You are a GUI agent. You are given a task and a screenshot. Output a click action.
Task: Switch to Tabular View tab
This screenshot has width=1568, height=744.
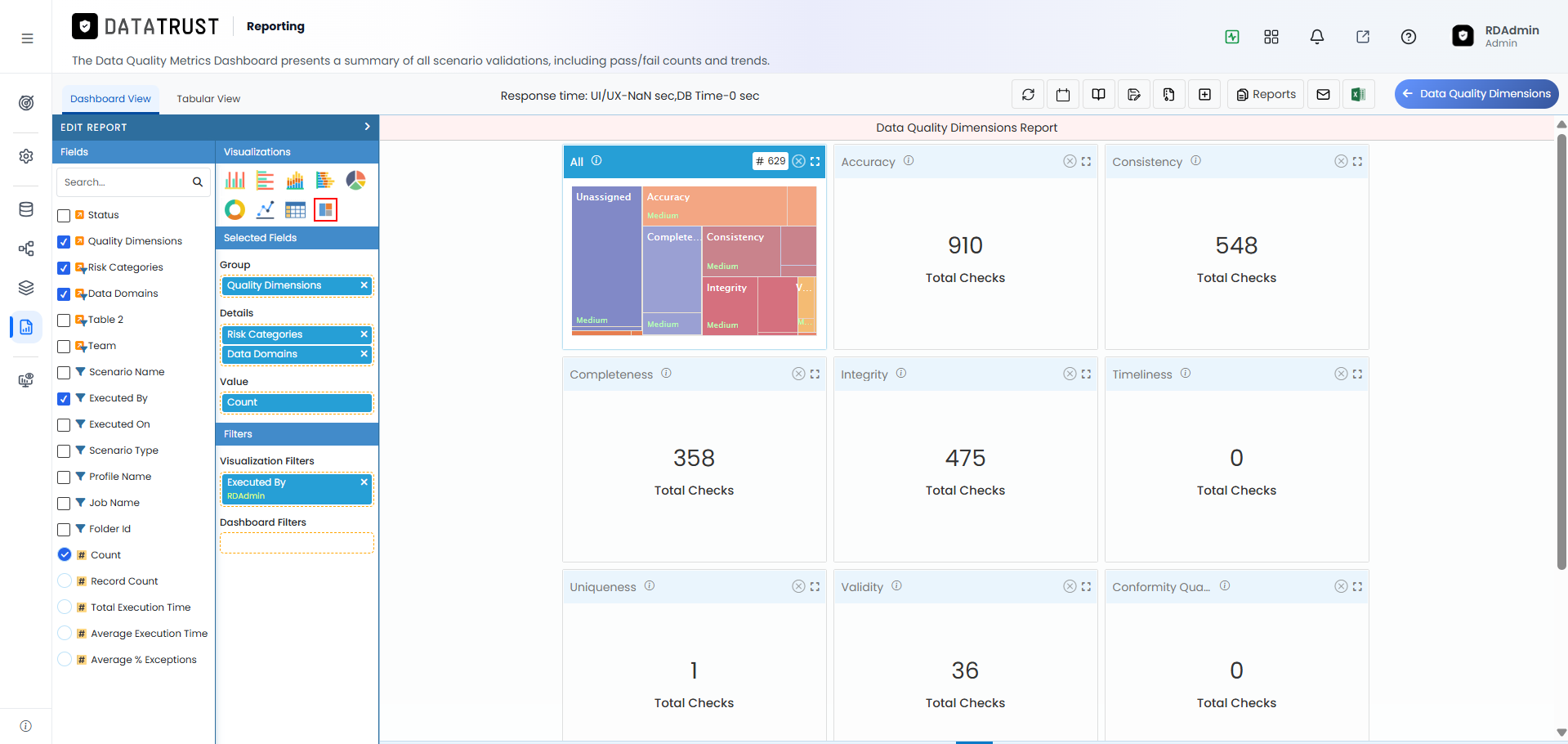(208, 99)
